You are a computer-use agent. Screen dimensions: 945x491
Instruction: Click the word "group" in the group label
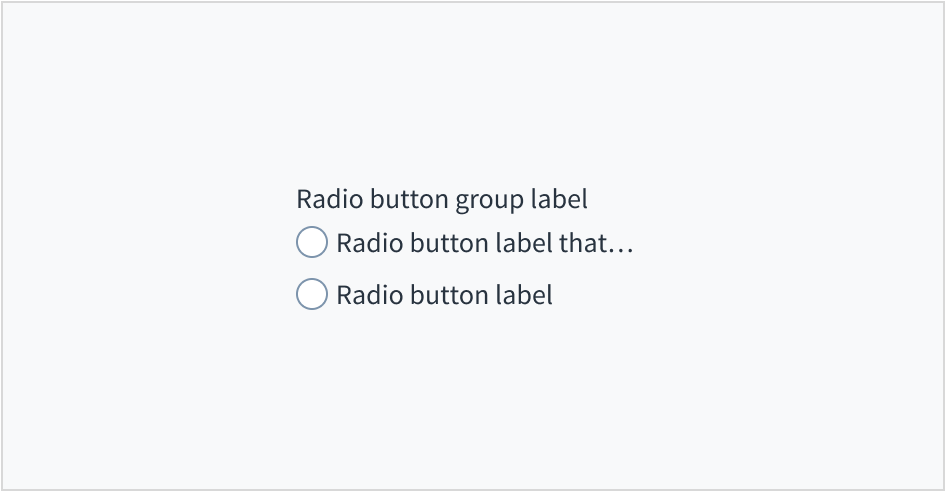click(487, 200)
